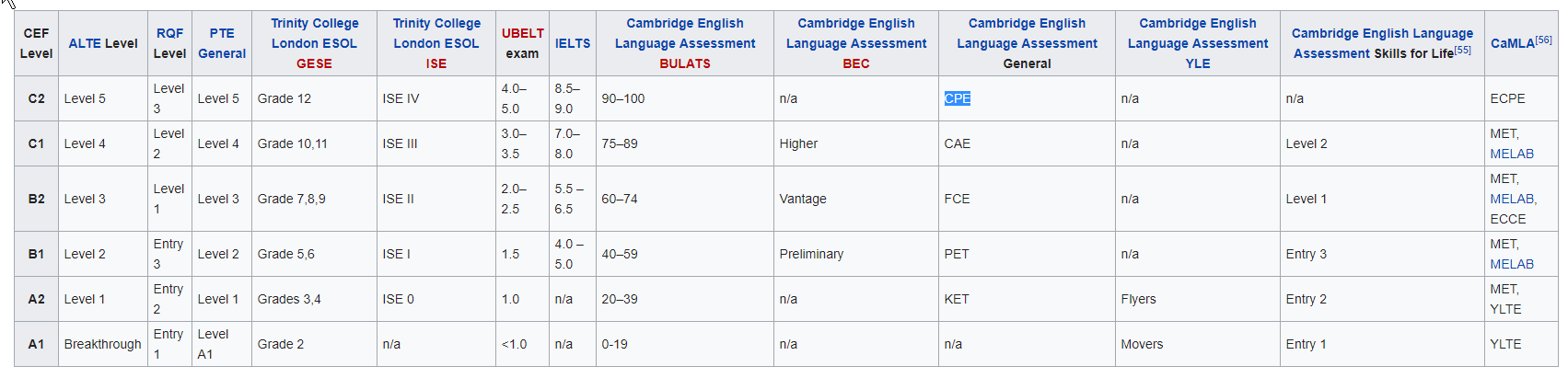Click the red ISE header link
Screen dimensions: 1568x378
[x=436, y=63]
